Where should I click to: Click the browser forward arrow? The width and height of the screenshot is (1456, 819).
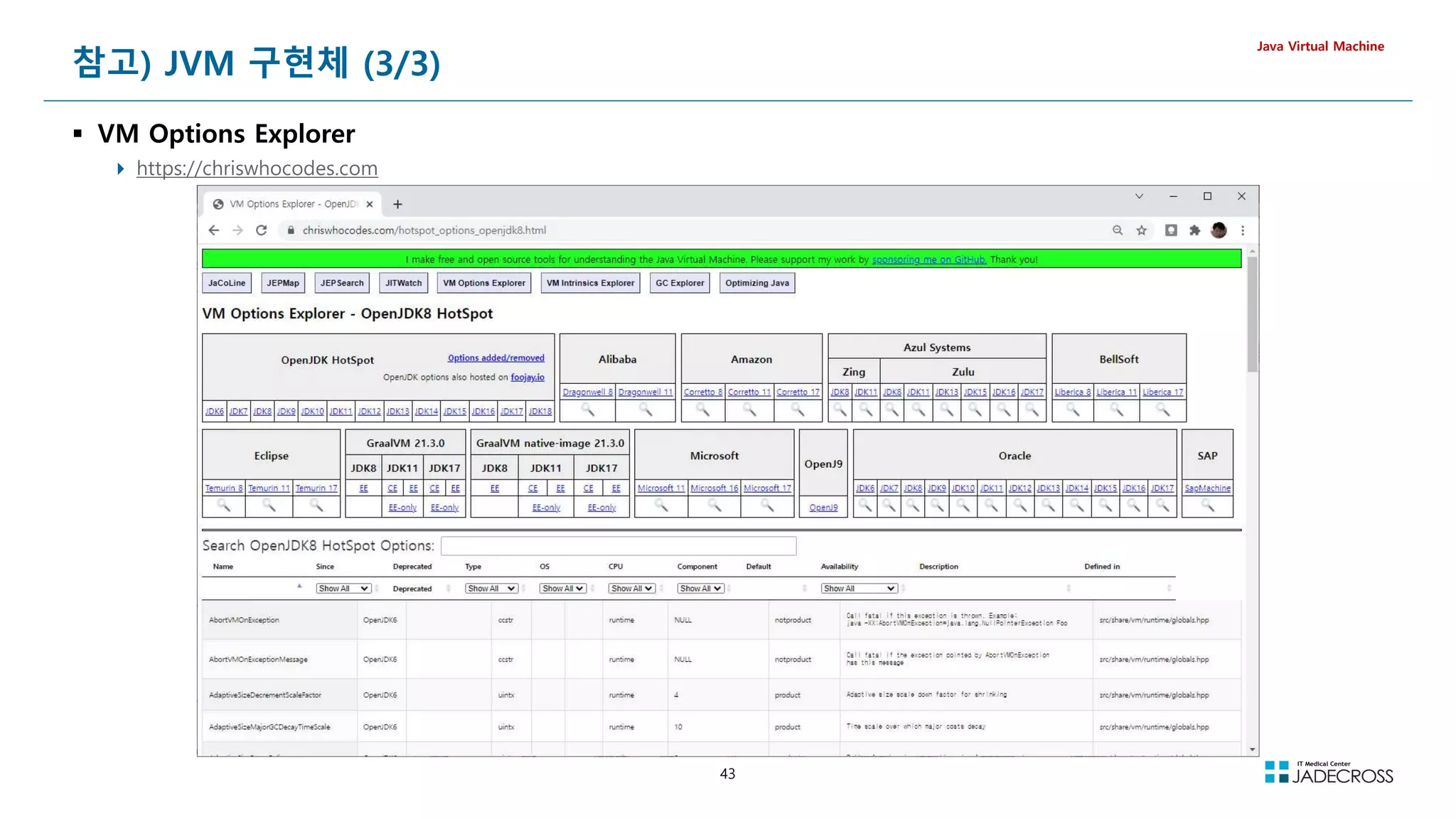(x=237, y=230)
